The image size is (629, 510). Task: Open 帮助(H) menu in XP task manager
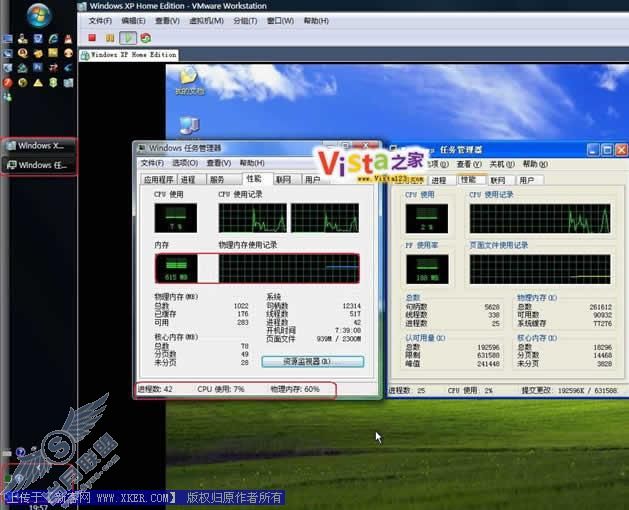535,164
